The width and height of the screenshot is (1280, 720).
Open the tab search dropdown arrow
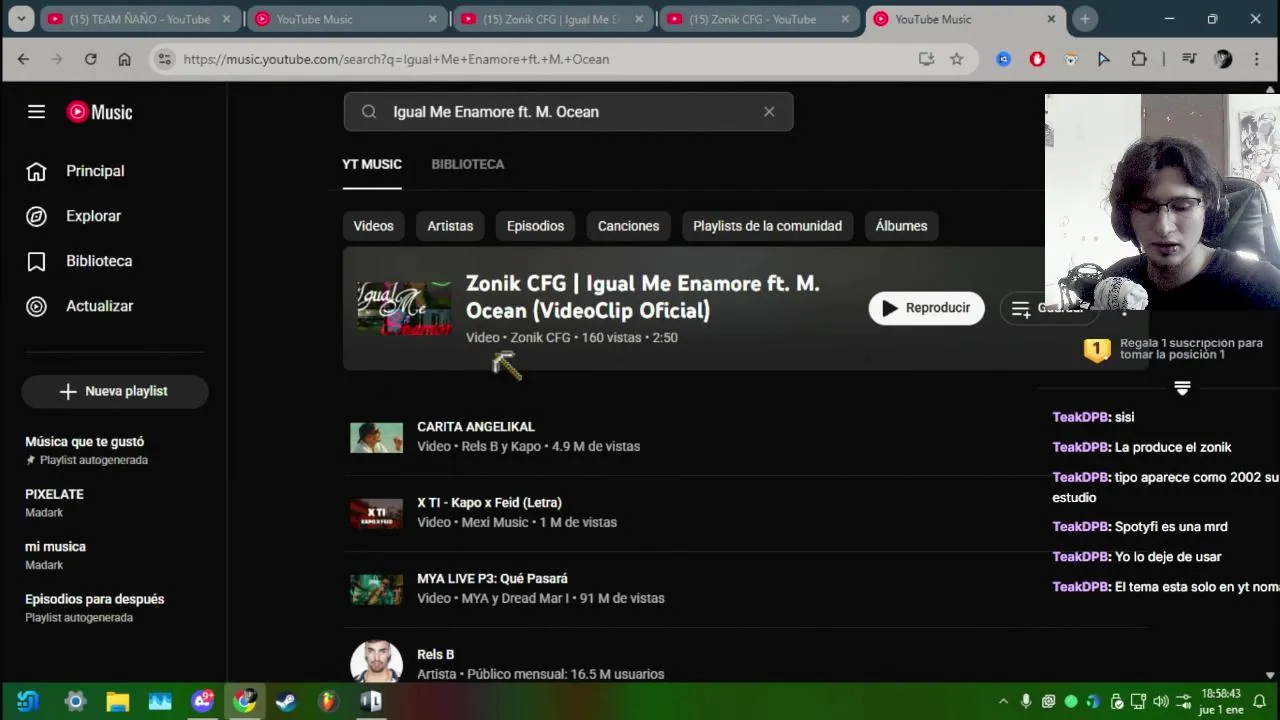[21, 19]
